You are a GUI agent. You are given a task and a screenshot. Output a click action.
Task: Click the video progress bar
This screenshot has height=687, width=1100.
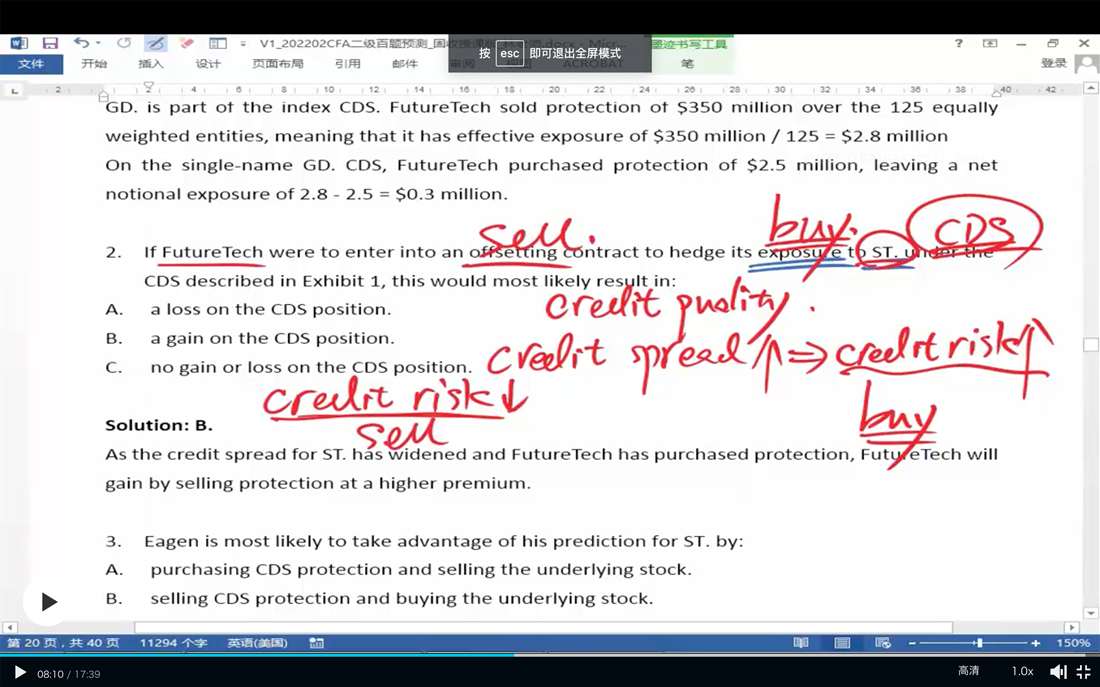click(550, 655)
